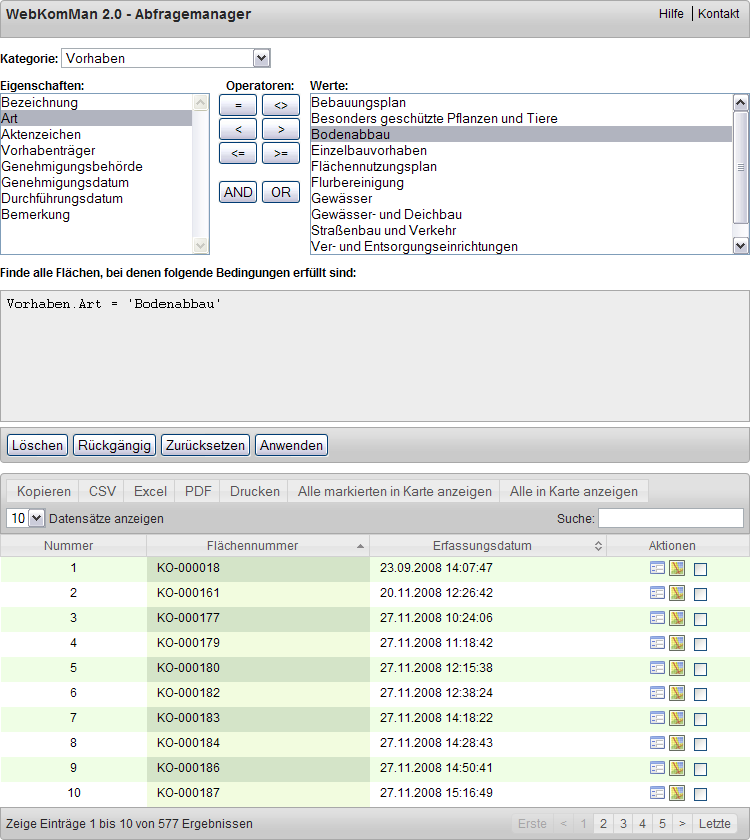750x840 pixels.
Task: Sort by Erfassungsdatum column header
Action: pos(487,546)
